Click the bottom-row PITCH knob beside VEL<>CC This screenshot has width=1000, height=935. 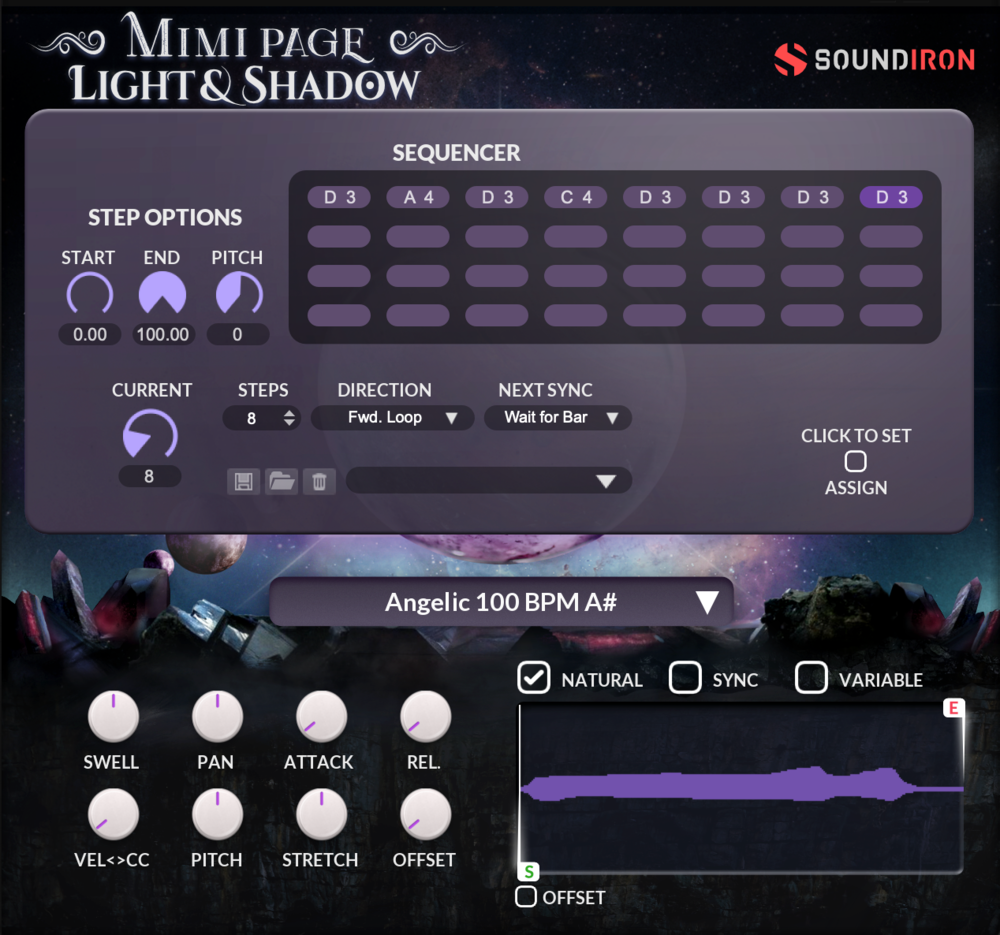coord(217,814)
